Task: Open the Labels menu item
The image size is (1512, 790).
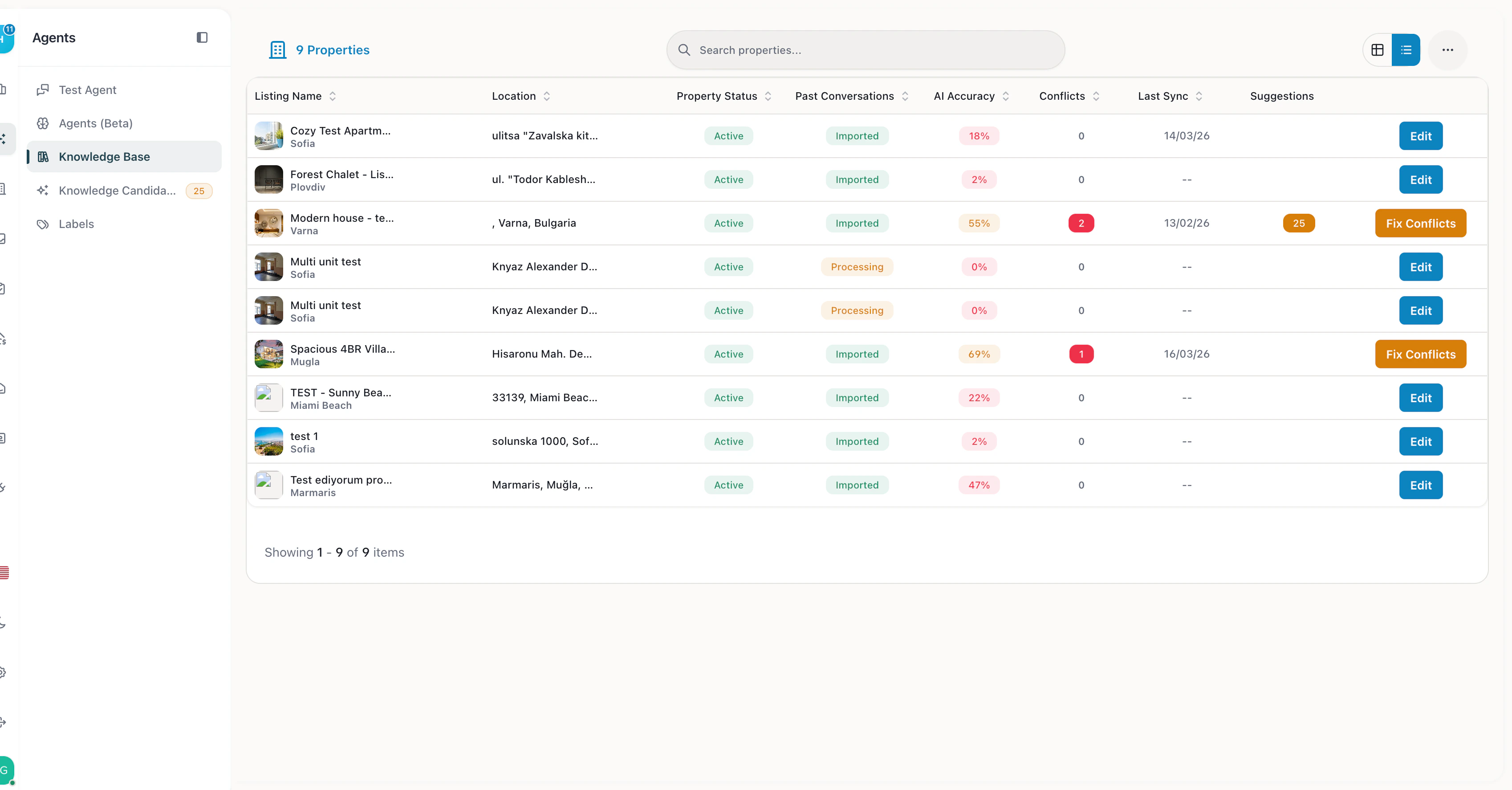Action: [x=76, y=224]
